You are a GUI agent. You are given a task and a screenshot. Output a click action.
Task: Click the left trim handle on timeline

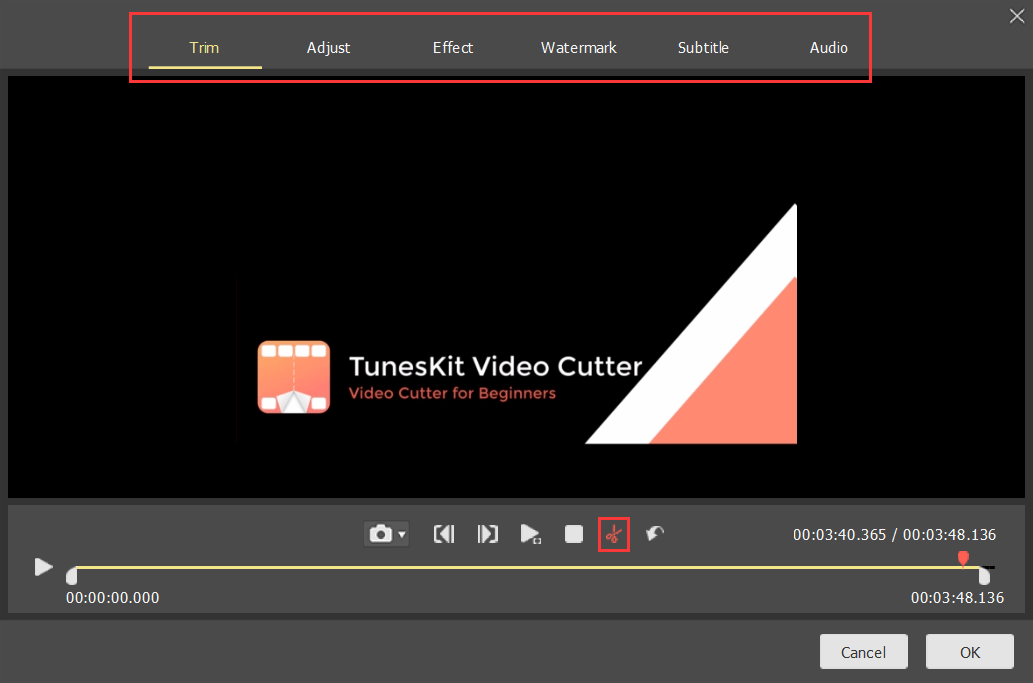(72, 577)
